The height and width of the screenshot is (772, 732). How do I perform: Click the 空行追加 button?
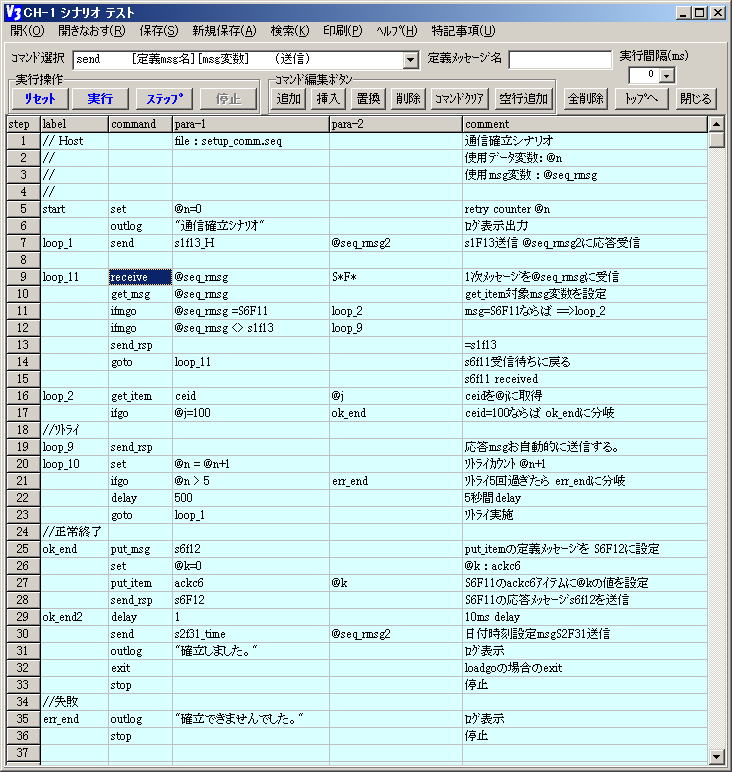point(524,98)
